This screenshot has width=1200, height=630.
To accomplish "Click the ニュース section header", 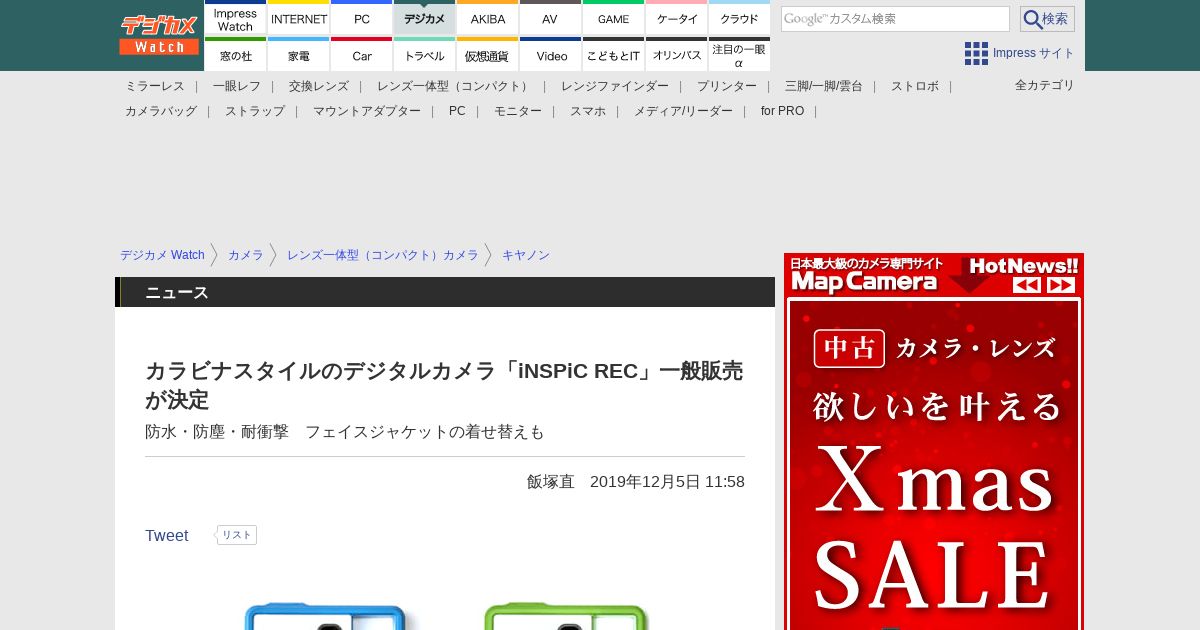I will point(445,292).
